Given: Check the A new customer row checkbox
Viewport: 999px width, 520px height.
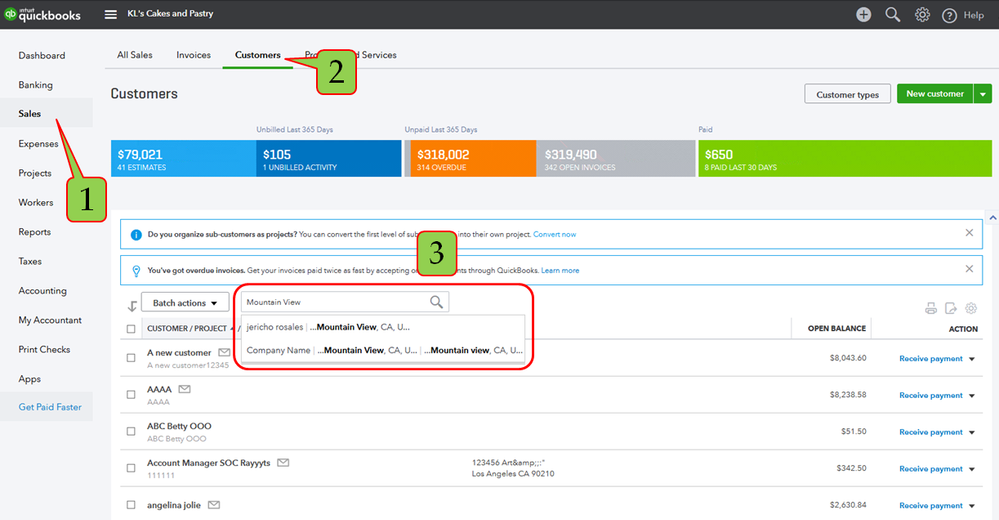Looking at the screenshot, I should (x=131, y=358).
